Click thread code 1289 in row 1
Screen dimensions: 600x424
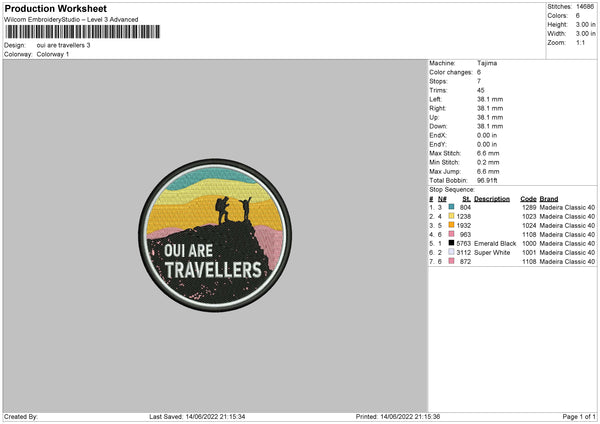point(529,207)
